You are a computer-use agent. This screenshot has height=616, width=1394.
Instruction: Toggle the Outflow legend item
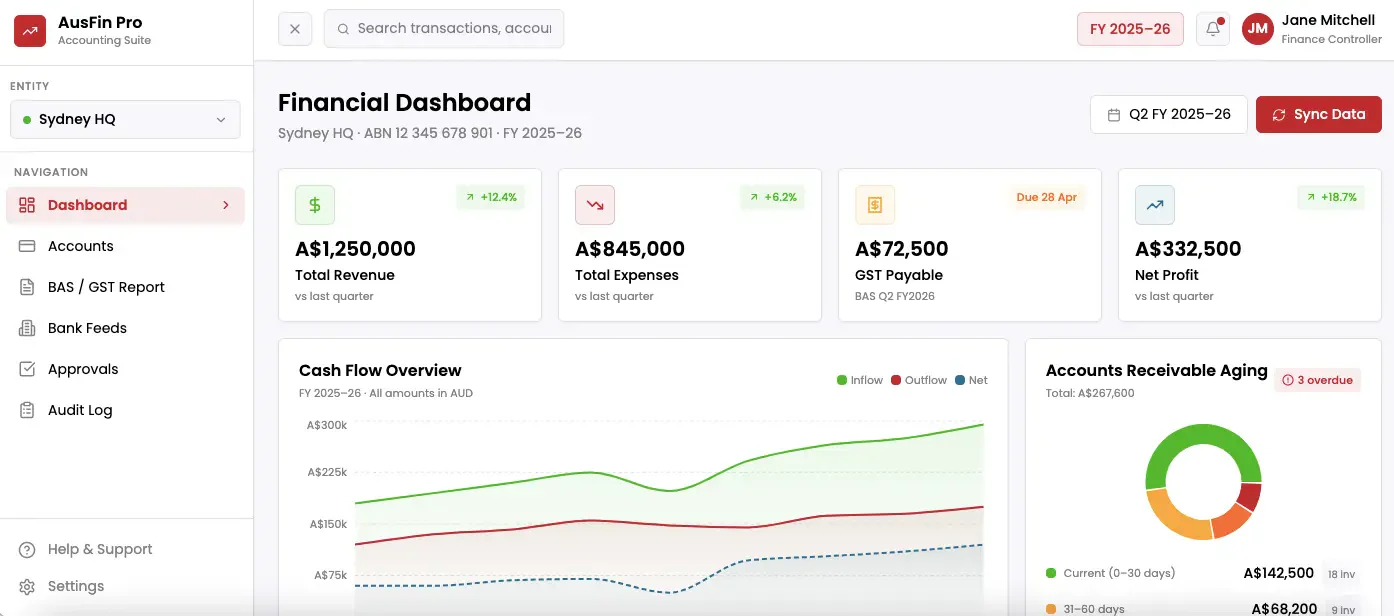(919, 380)
